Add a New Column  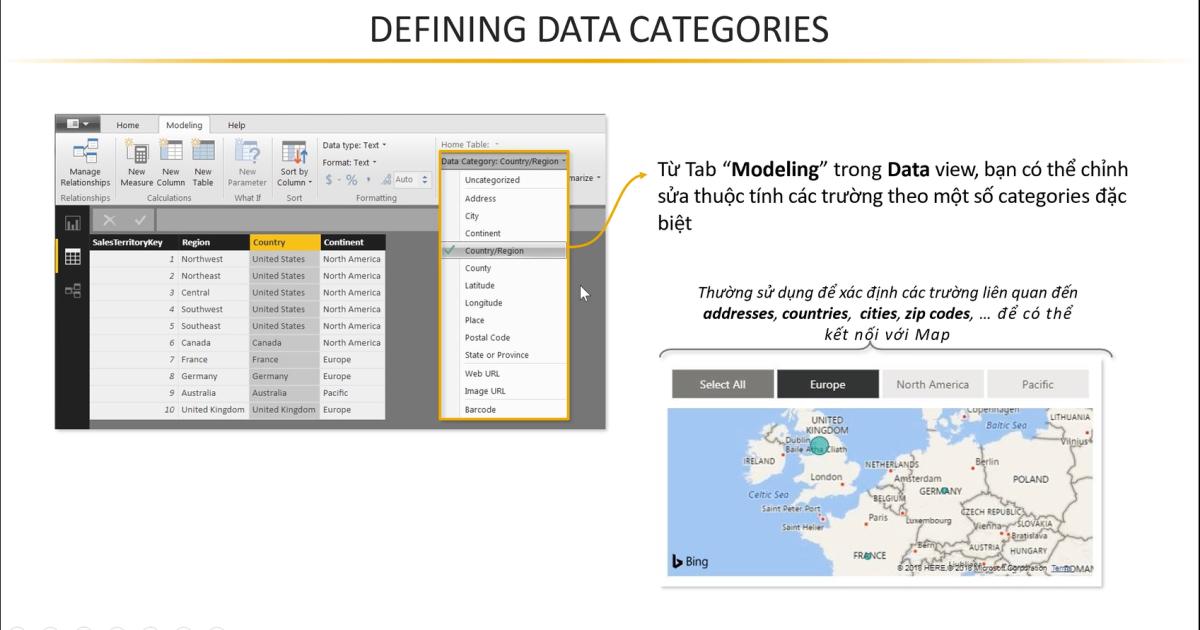click(x=171, y=163)
